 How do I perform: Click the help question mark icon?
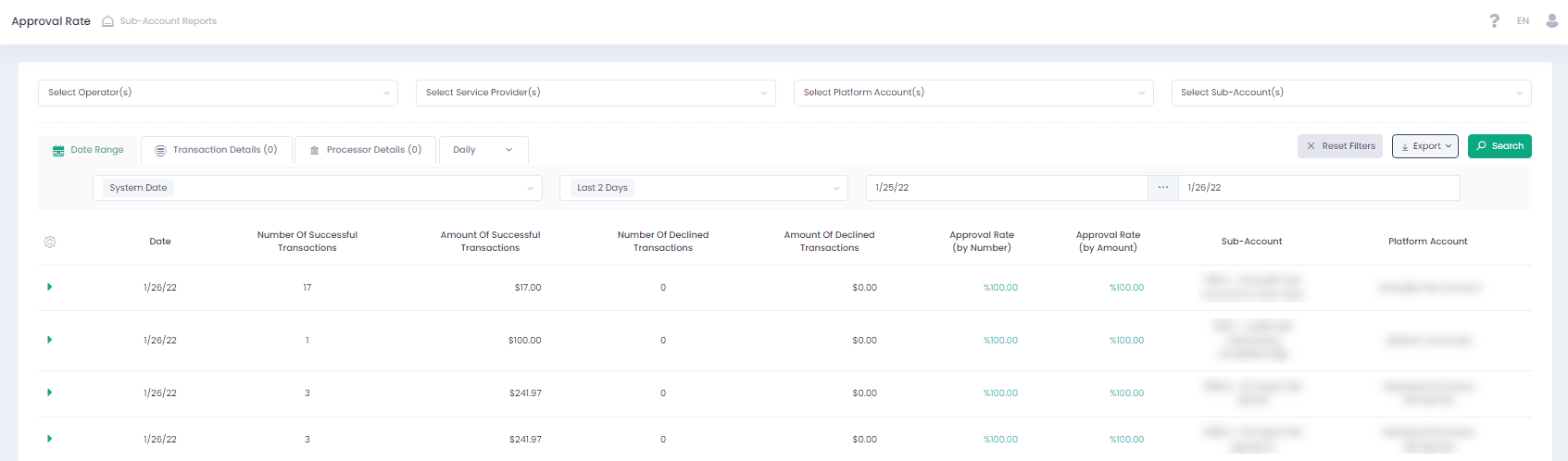click(x=1494, y=20)
